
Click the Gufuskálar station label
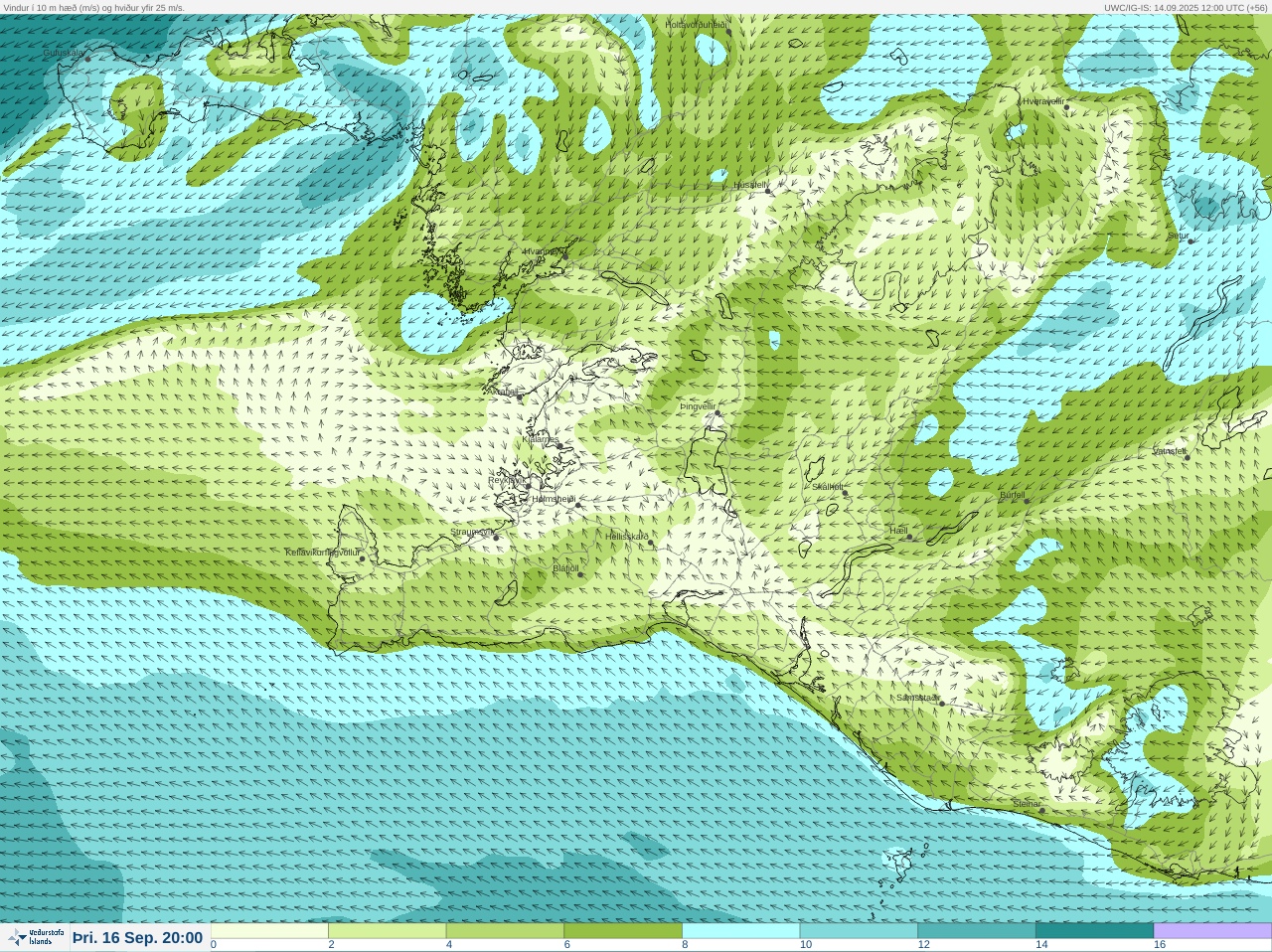pyautogui.click(x=63, y=53)
